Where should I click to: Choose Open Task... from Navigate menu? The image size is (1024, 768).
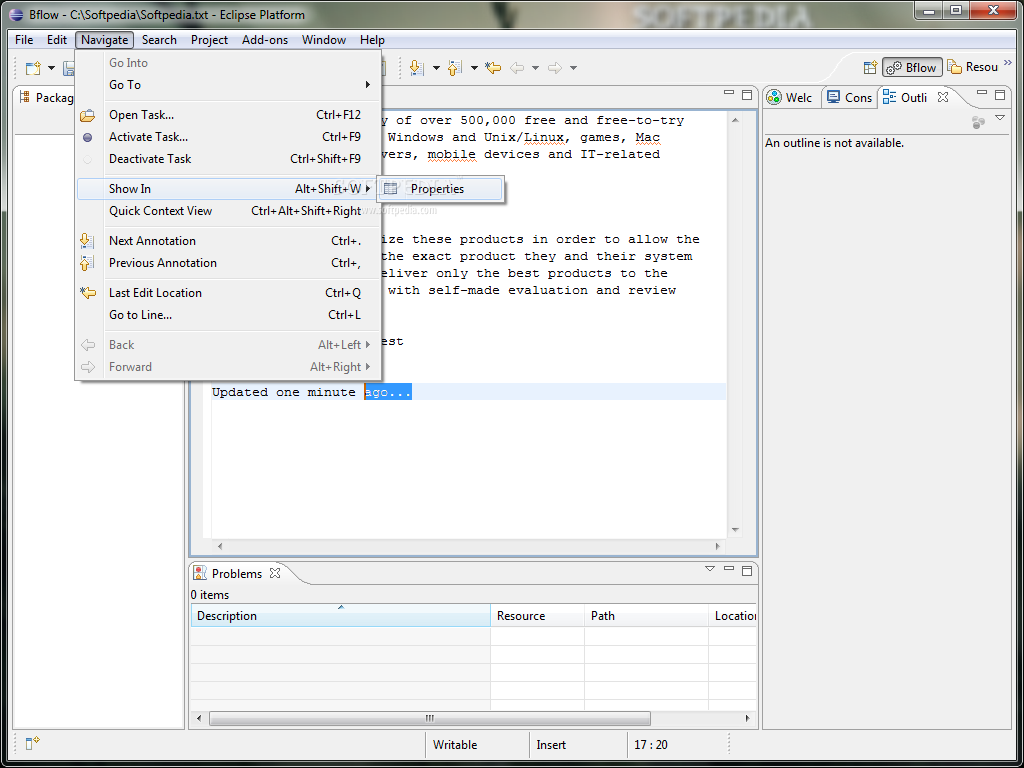tap(228, 115)
